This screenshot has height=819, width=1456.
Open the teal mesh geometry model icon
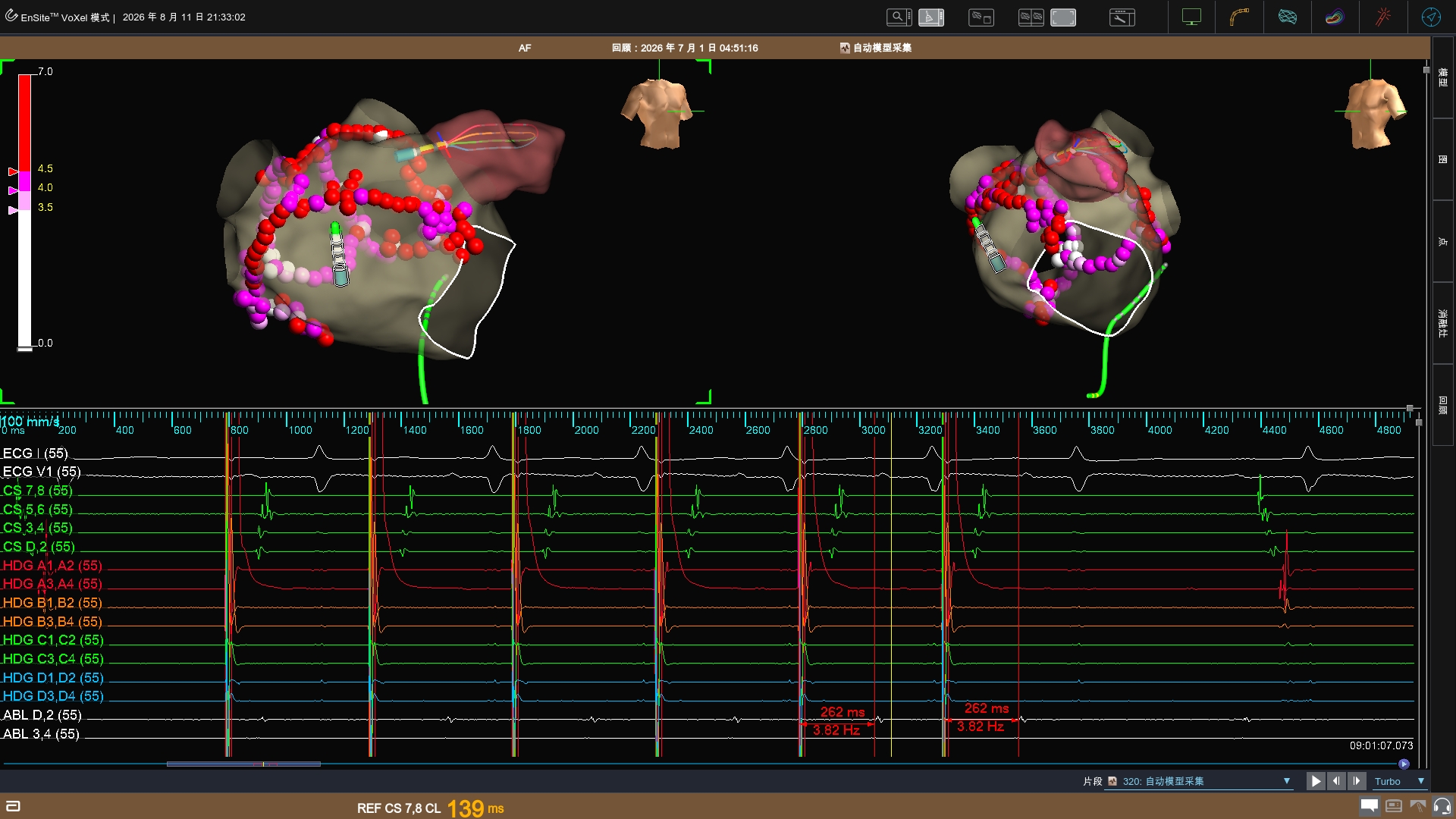pyautogui.click(x=1287, y=17)
